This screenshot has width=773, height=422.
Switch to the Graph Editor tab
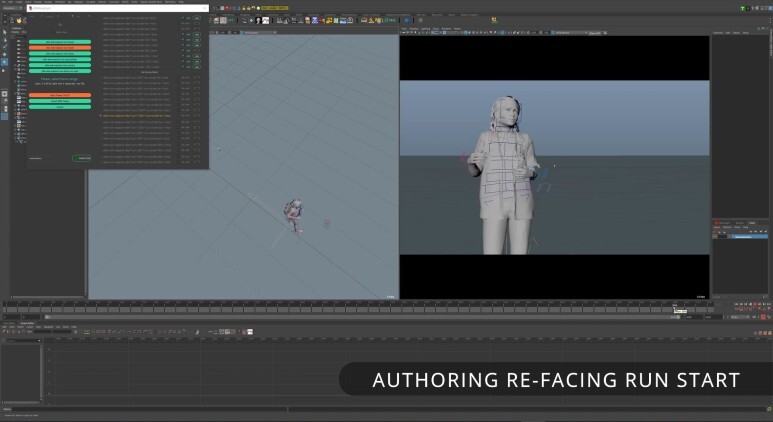tap(27, 323)
